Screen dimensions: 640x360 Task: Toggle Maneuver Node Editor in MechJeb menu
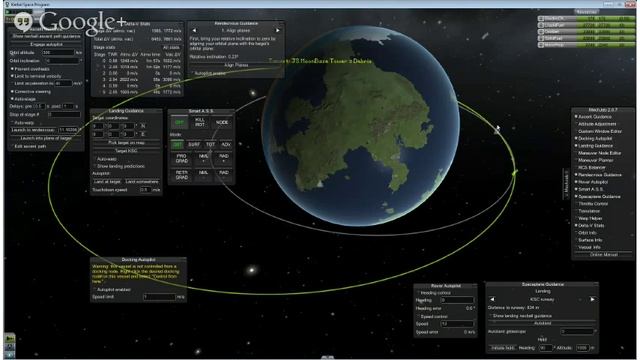pyautogui.click(x=598, y=153)
